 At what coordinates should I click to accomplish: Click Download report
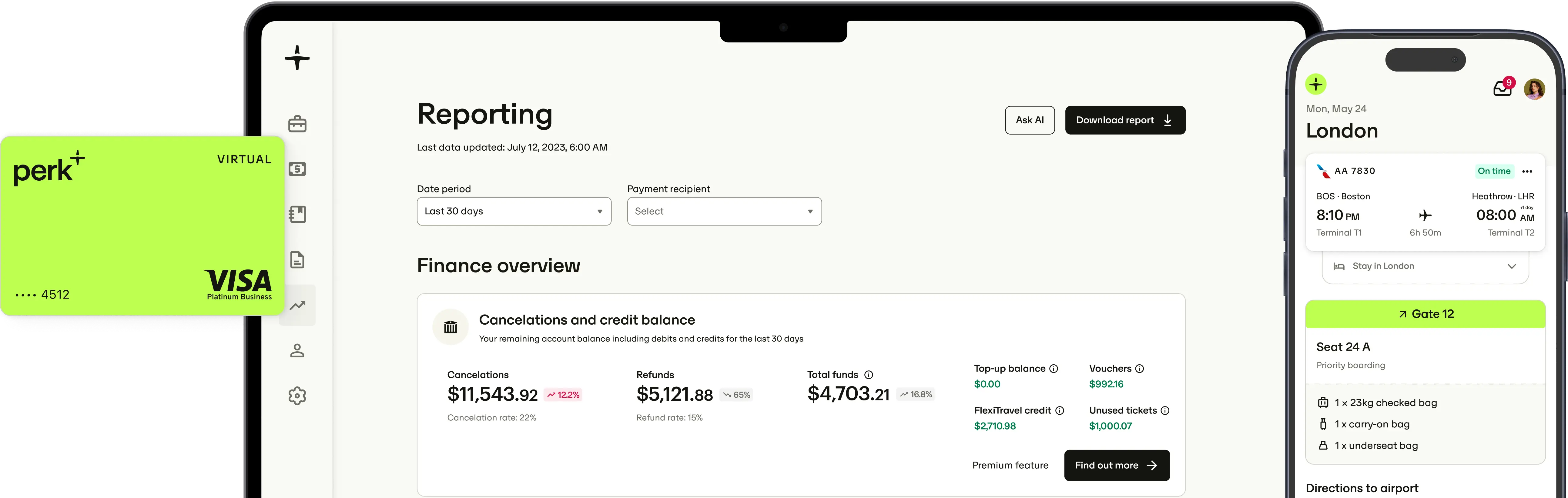point(1125,120)
